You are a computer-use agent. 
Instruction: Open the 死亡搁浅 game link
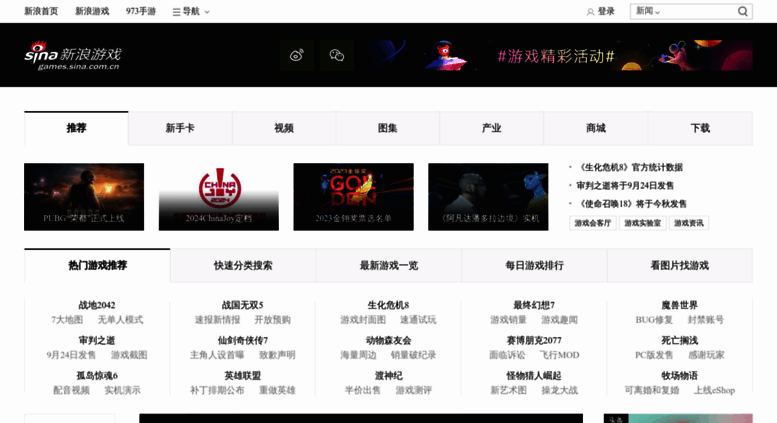679,340
